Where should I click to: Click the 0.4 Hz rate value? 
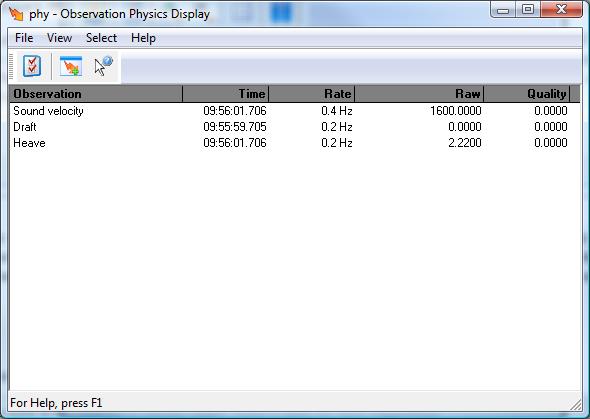[x=337, y=111]
